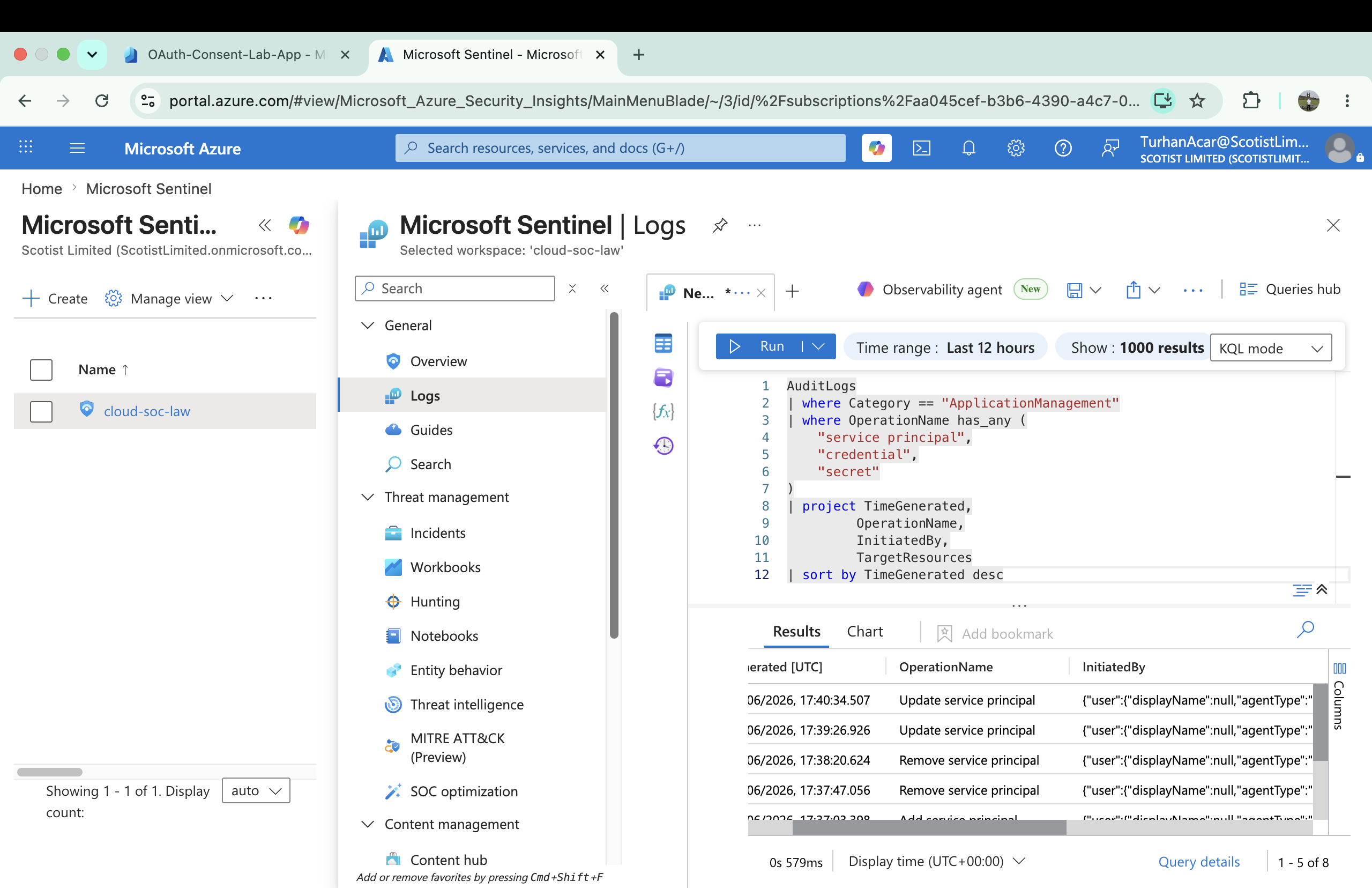Open Incidents under Threat management
The height and width of the screenshot is (888, 1372).
click(x=438, y=533)
